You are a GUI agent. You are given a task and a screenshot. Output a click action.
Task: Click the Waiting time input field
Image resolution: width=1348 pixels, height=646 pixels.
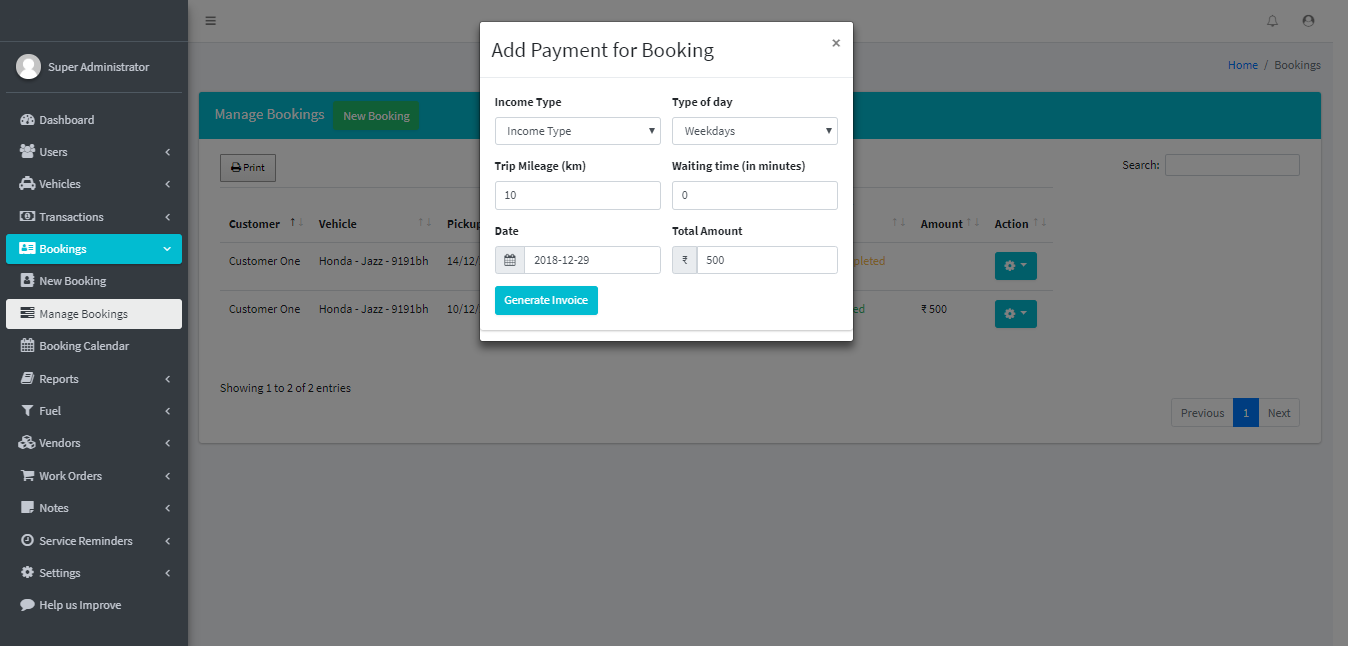[x=754, y=195]
